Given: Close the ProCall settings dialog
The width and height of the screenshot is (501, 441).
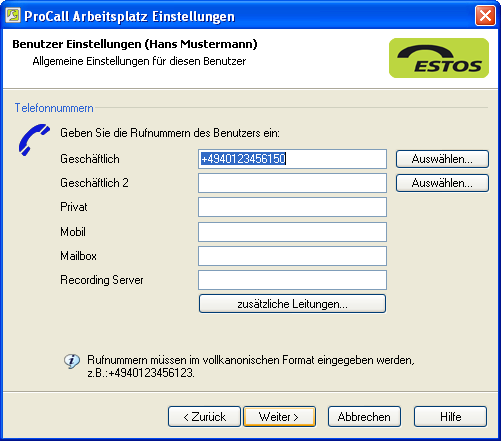Looking at the screenshot, I should coord(485,16).
